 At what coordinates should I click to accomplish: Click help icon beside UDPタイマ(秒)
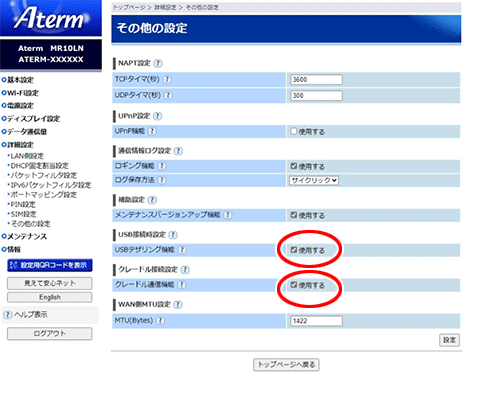point(168,95)
